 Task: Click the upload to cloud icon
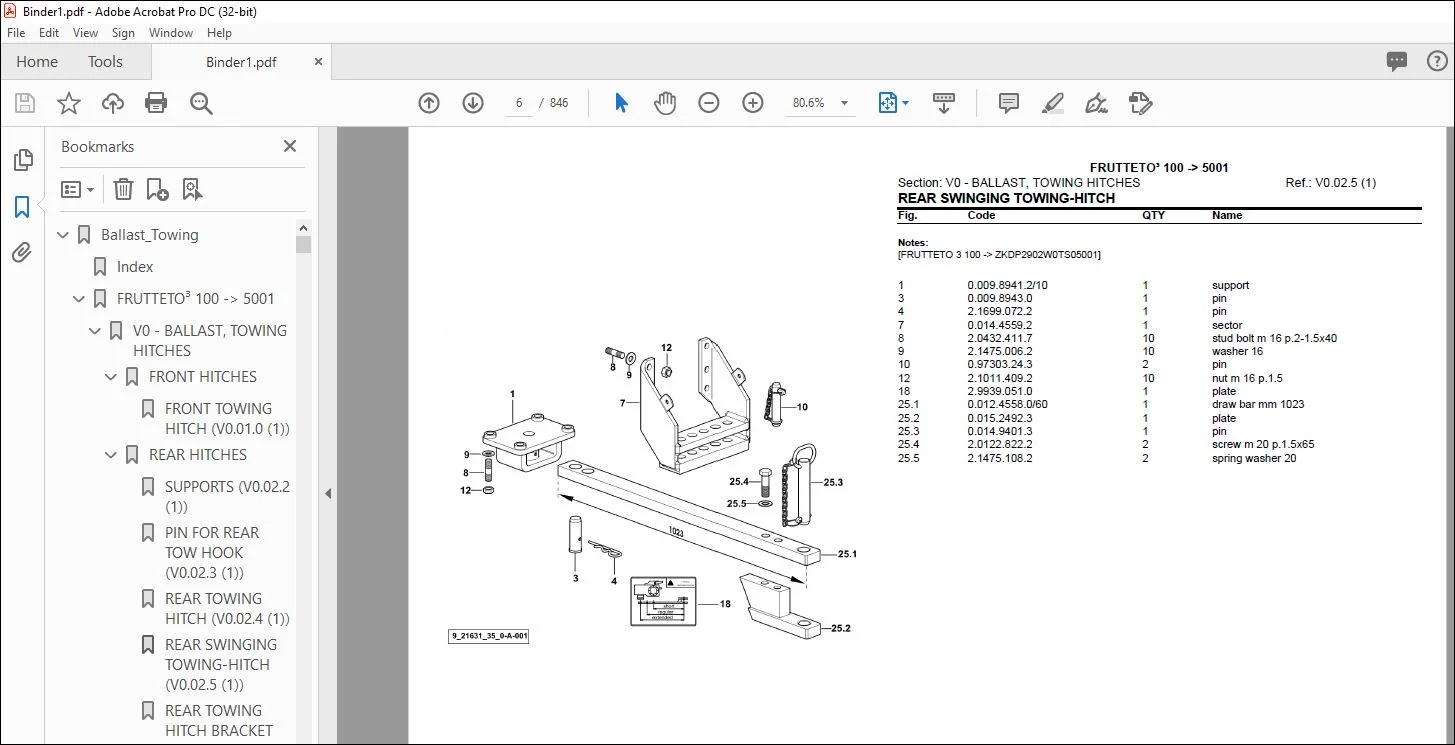tap(113, 103)
